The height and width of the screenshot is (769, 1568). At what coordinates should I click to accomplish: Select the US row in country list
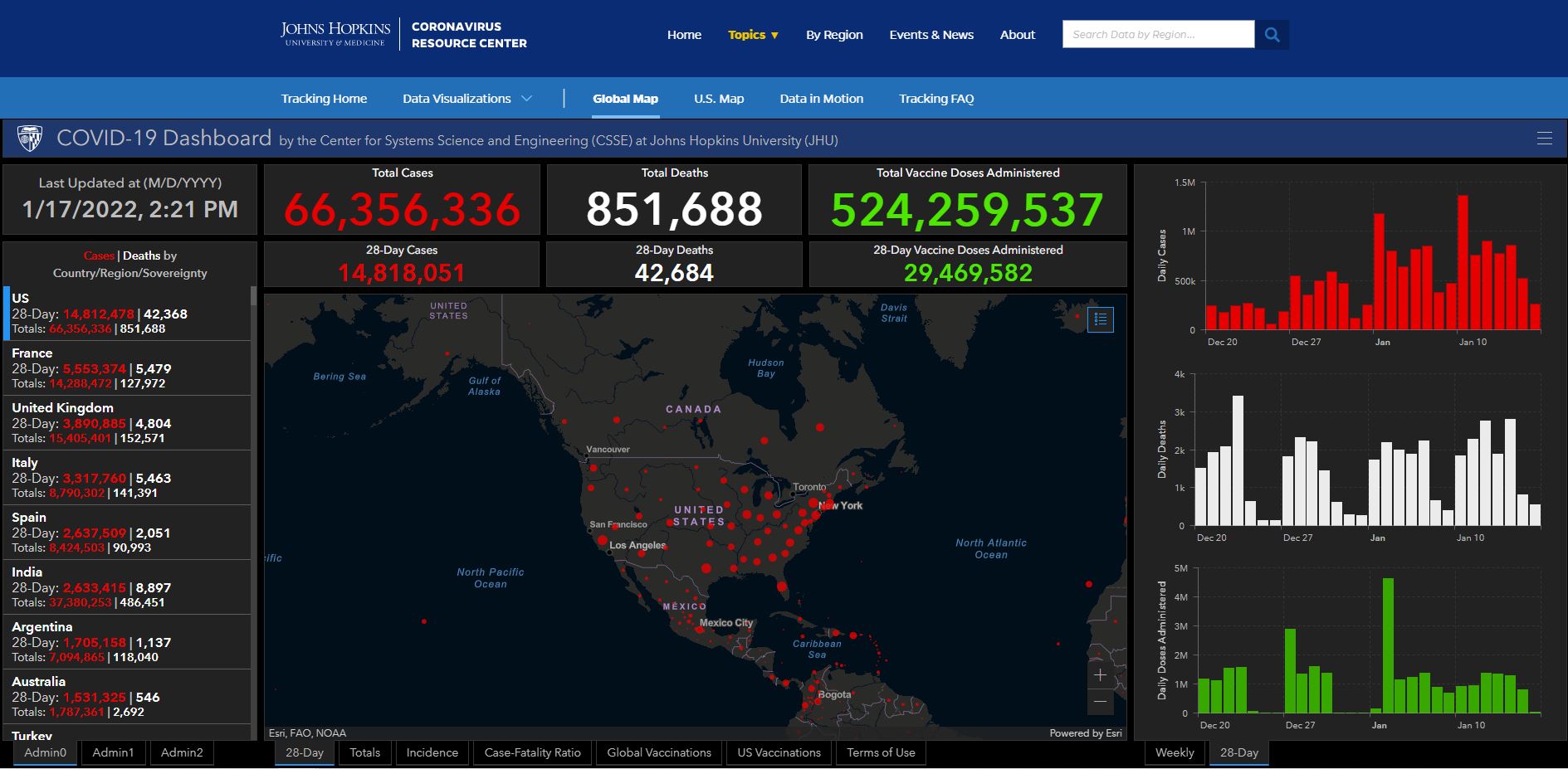[x=129, y=314]
